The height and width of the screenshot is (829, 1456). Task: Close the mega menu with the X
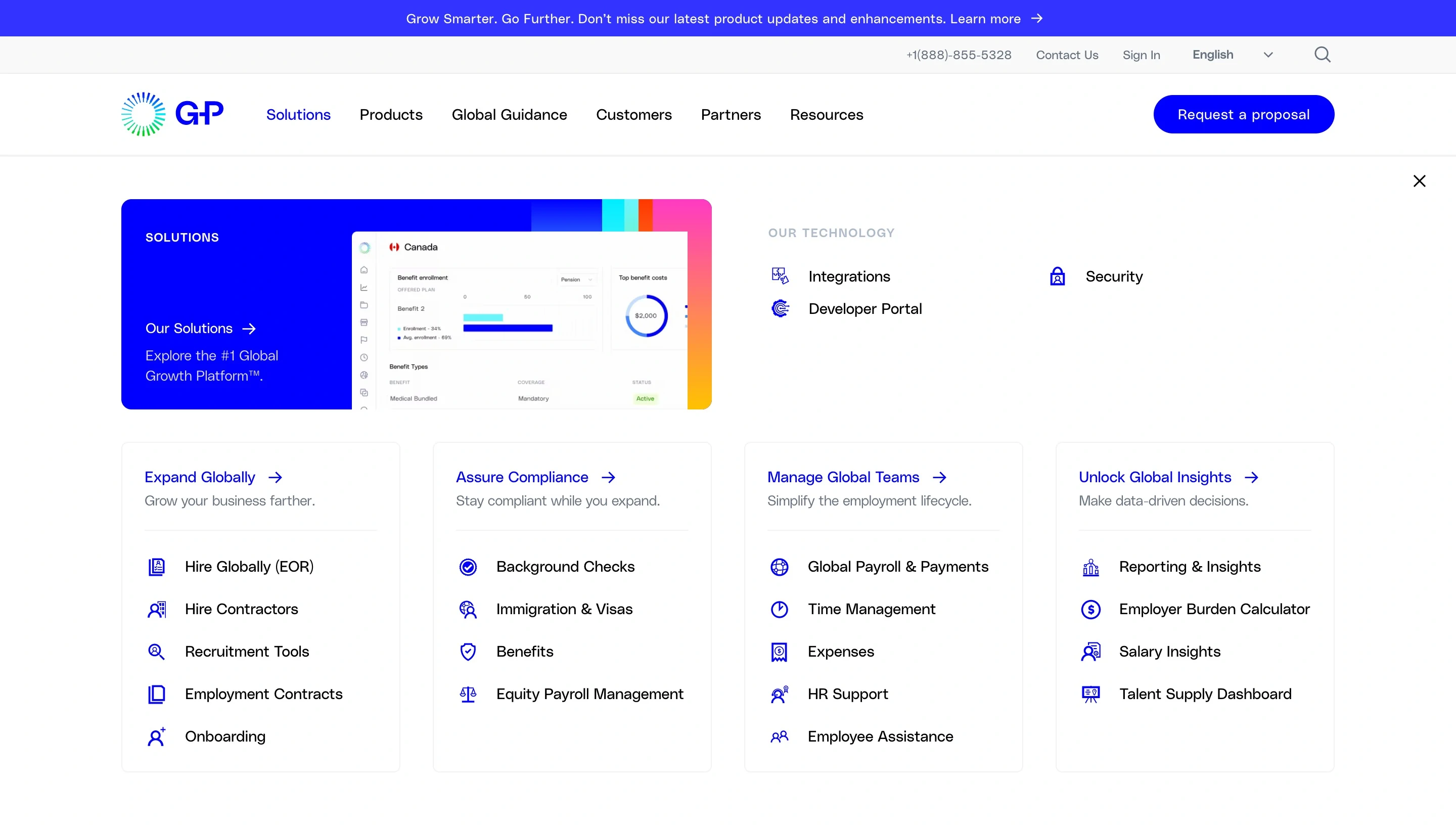pyautogui.click(x=1420, y=180)
